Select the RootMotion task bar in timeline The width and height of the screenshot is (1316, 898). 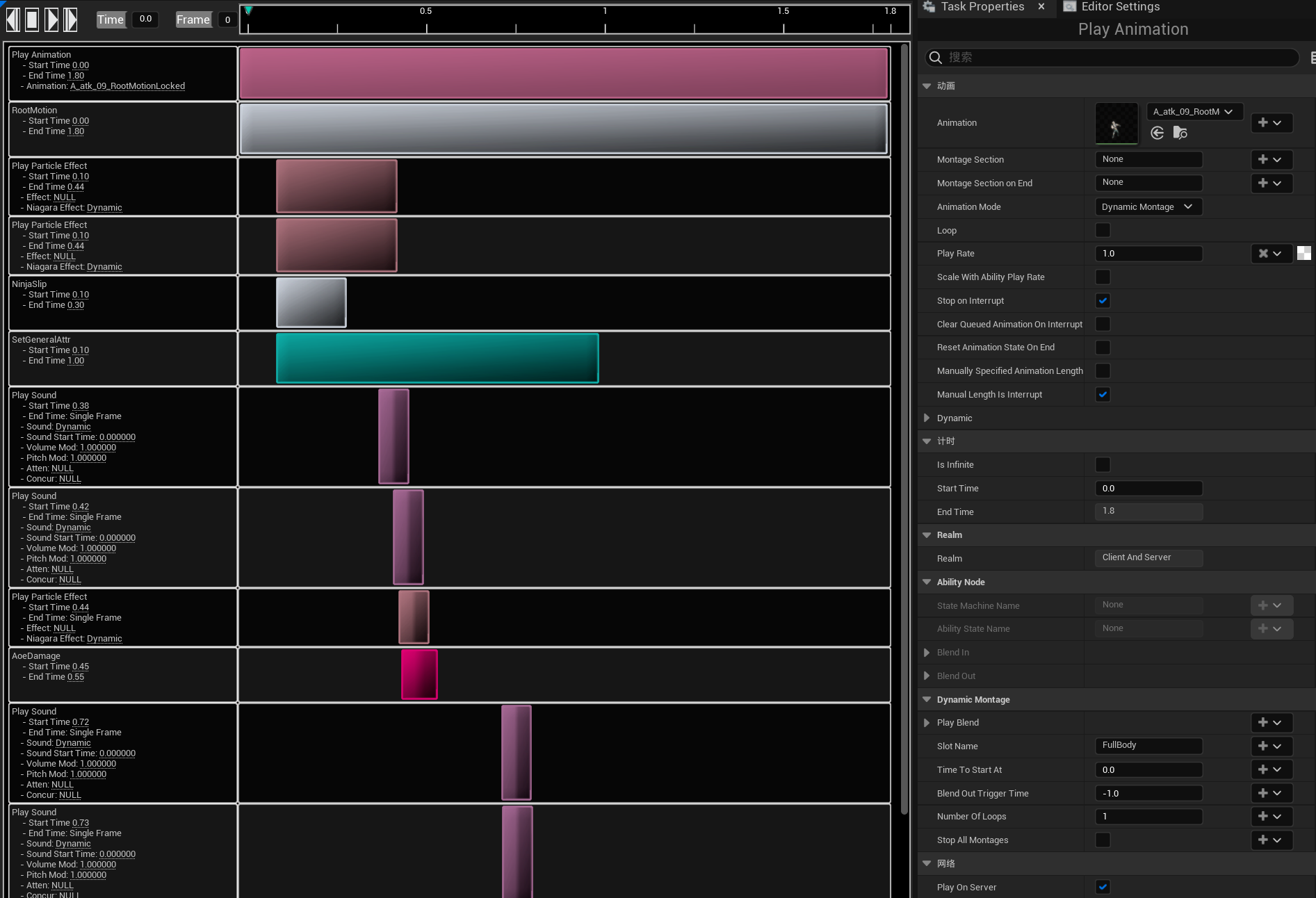coord(564,129)
